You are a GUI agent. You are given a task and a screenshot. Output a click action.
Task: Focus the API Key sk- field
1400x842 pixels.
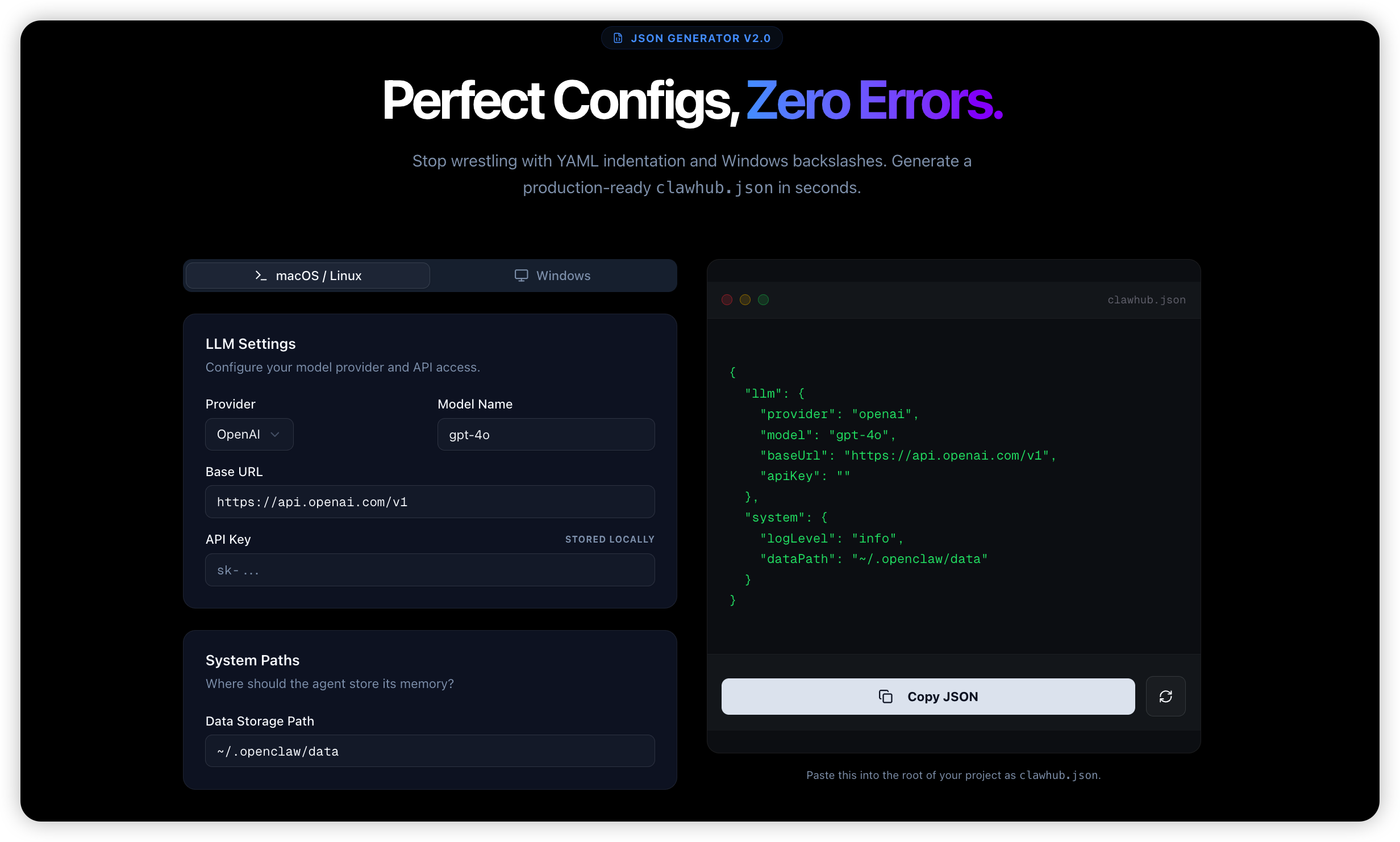coord(430,570)
